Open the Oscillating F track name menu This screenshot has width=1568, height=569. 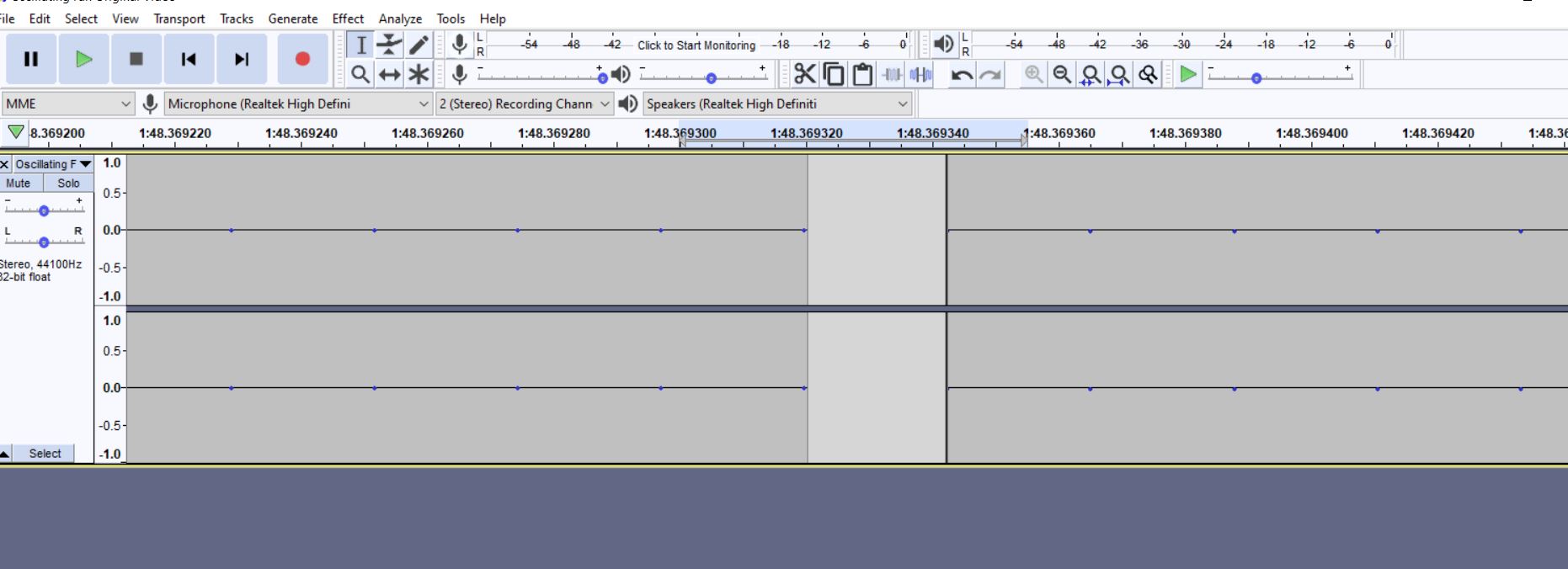(x=53, y=164)
